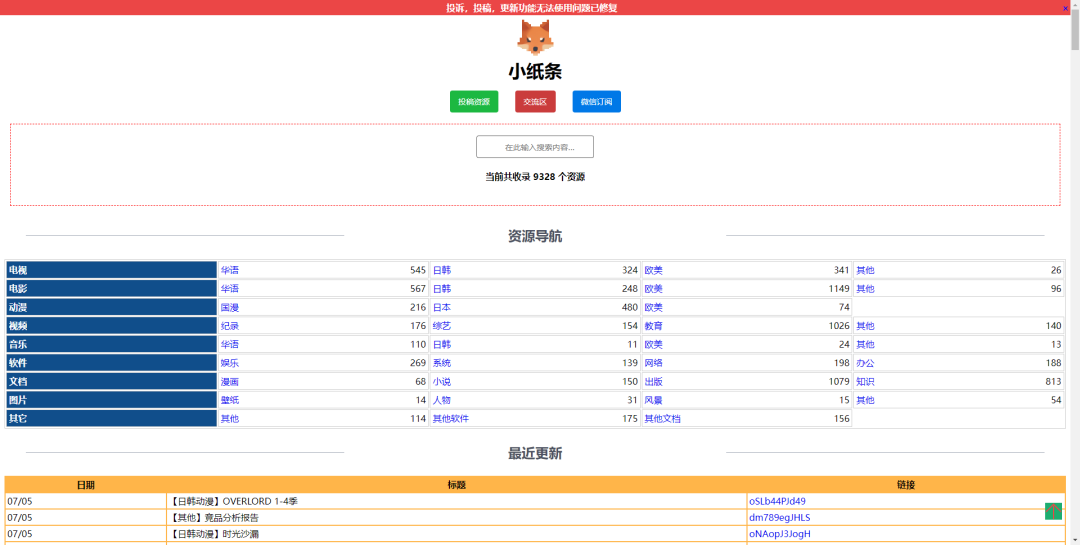Select 壁纸 in the 图片 row
This screenshot has width=1080, height=545.
[230, 400]
